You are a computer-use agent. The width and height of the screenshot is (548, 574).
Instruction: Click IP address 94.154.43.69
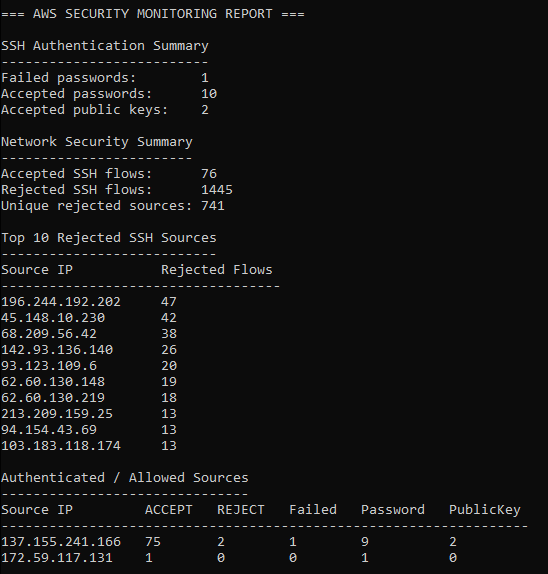coord(49,430)
